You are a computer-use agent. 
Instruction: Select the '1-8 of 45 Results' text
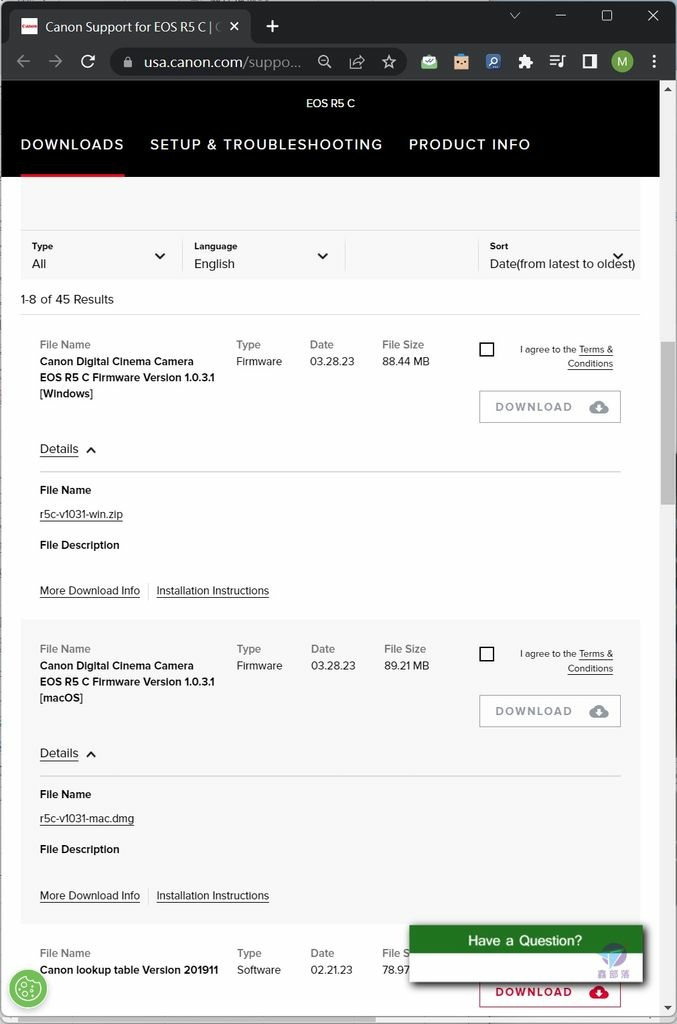[67, 299]
